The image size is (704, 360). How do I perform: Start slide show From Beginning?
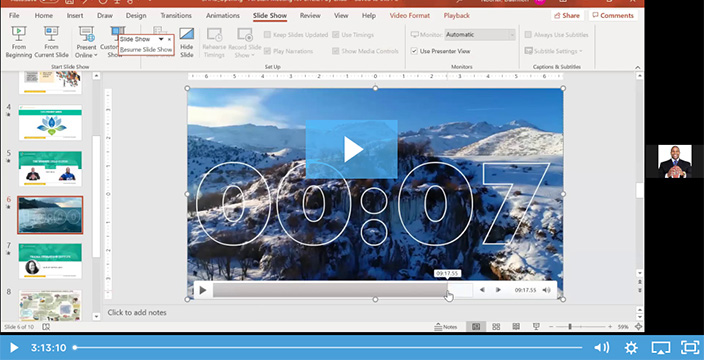tap(18, 42)
